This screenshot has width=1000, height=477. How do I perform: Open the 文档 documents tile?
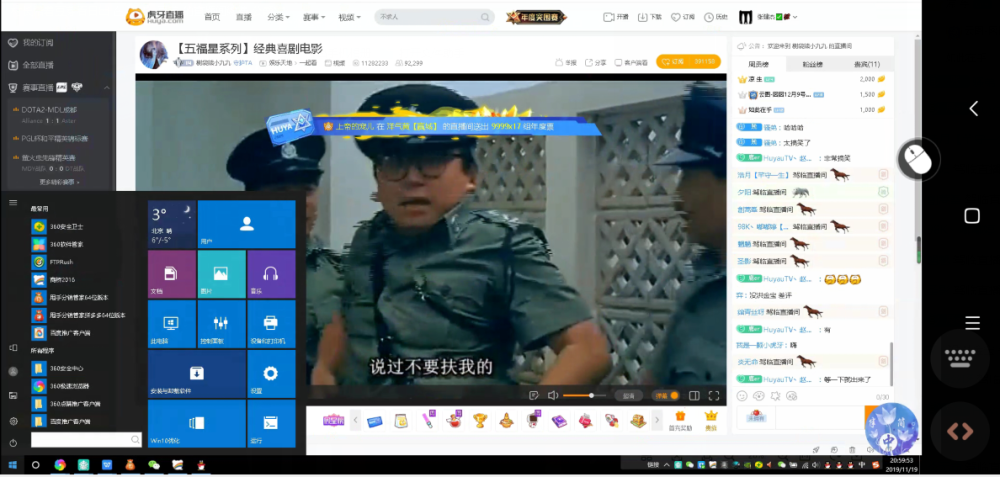pyautogui.click(x=172, y=274)
